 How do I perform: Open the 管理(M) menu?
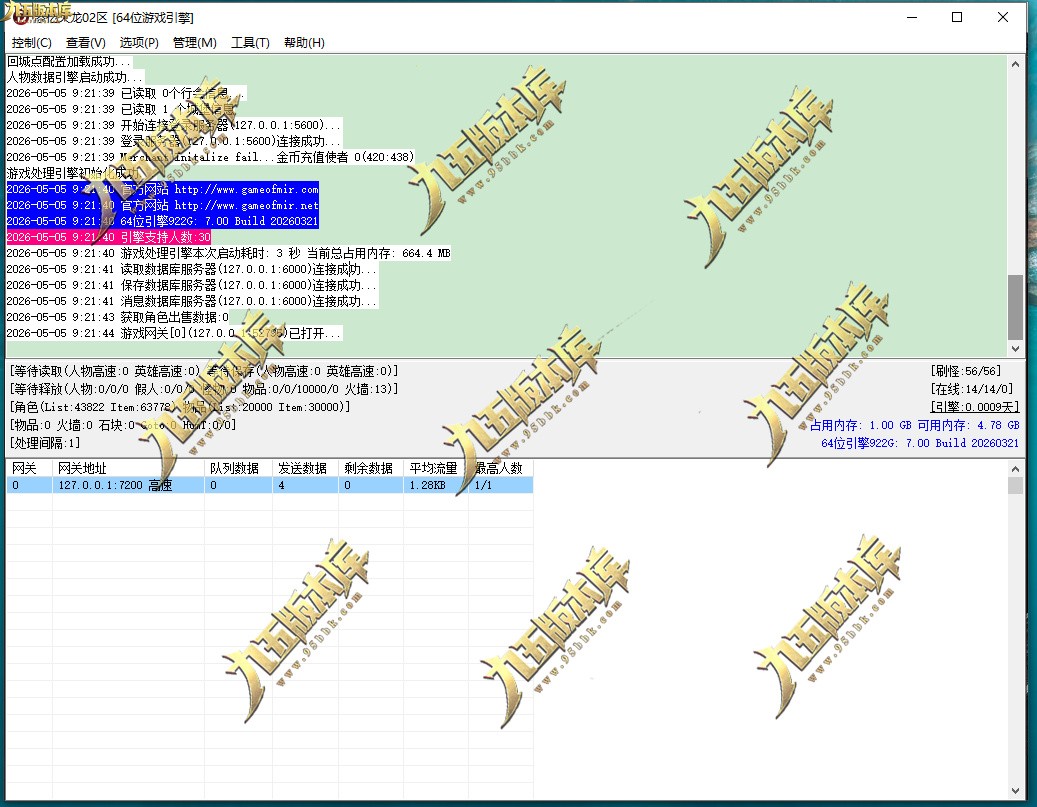194,43
